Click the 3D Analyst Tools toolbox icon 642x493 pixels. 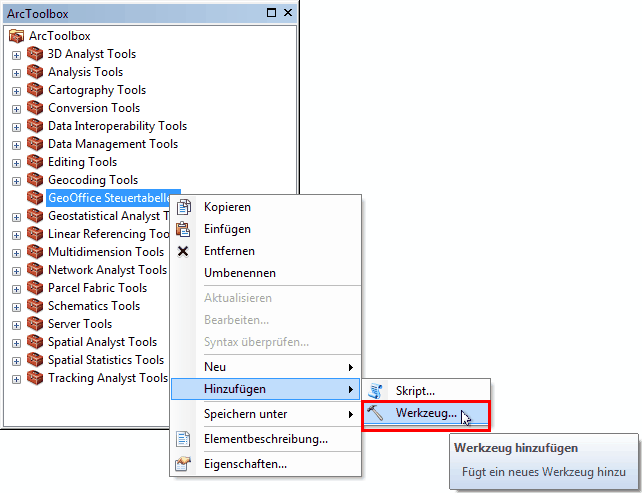pyautogui.click(x=36, y=54)
